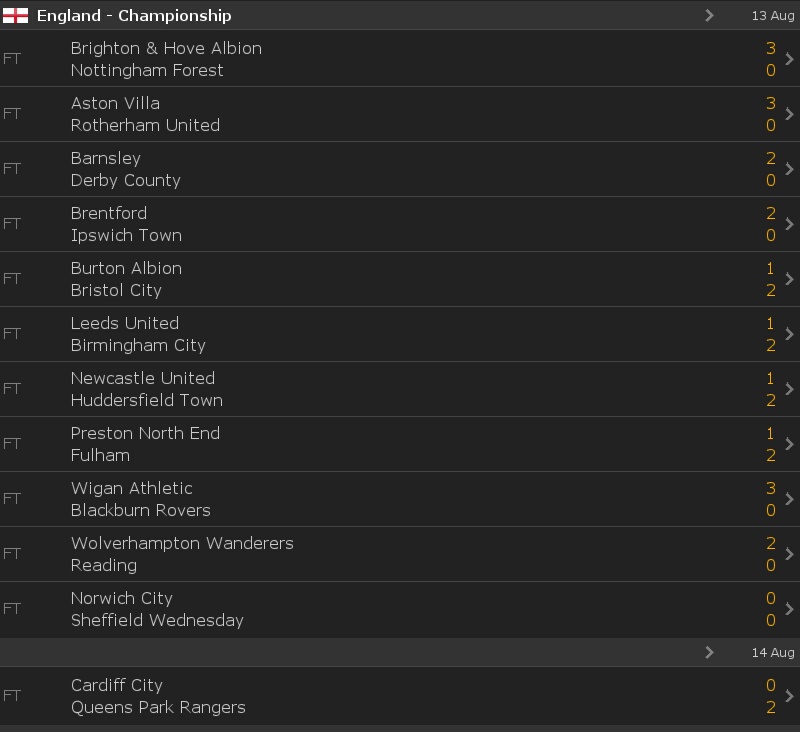Expand the 14 Aug section chevron
800x732 pixels.
tap(709, 652)
